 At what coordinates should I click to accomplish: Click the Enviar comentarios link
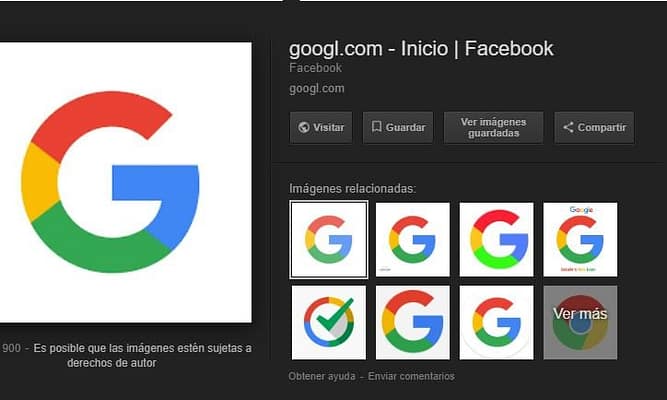[411, 376]
